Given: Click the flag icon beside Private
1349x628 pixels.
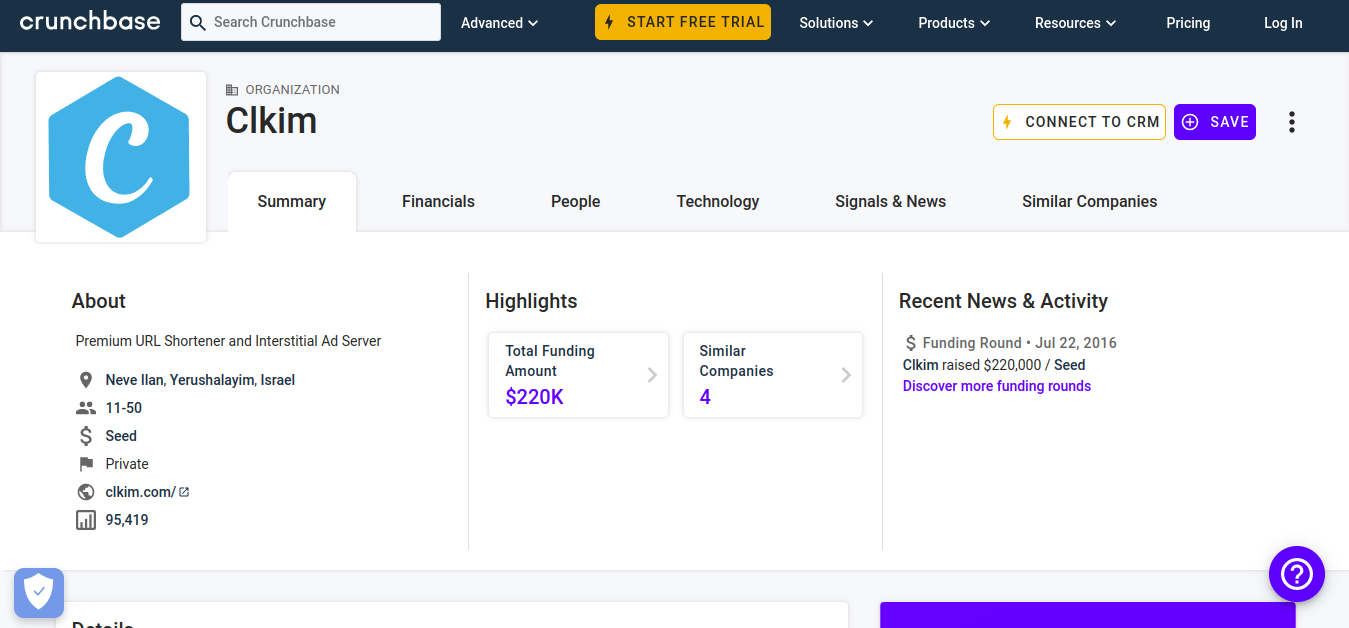Looking at the screenshot, I should tap(86, 464).
